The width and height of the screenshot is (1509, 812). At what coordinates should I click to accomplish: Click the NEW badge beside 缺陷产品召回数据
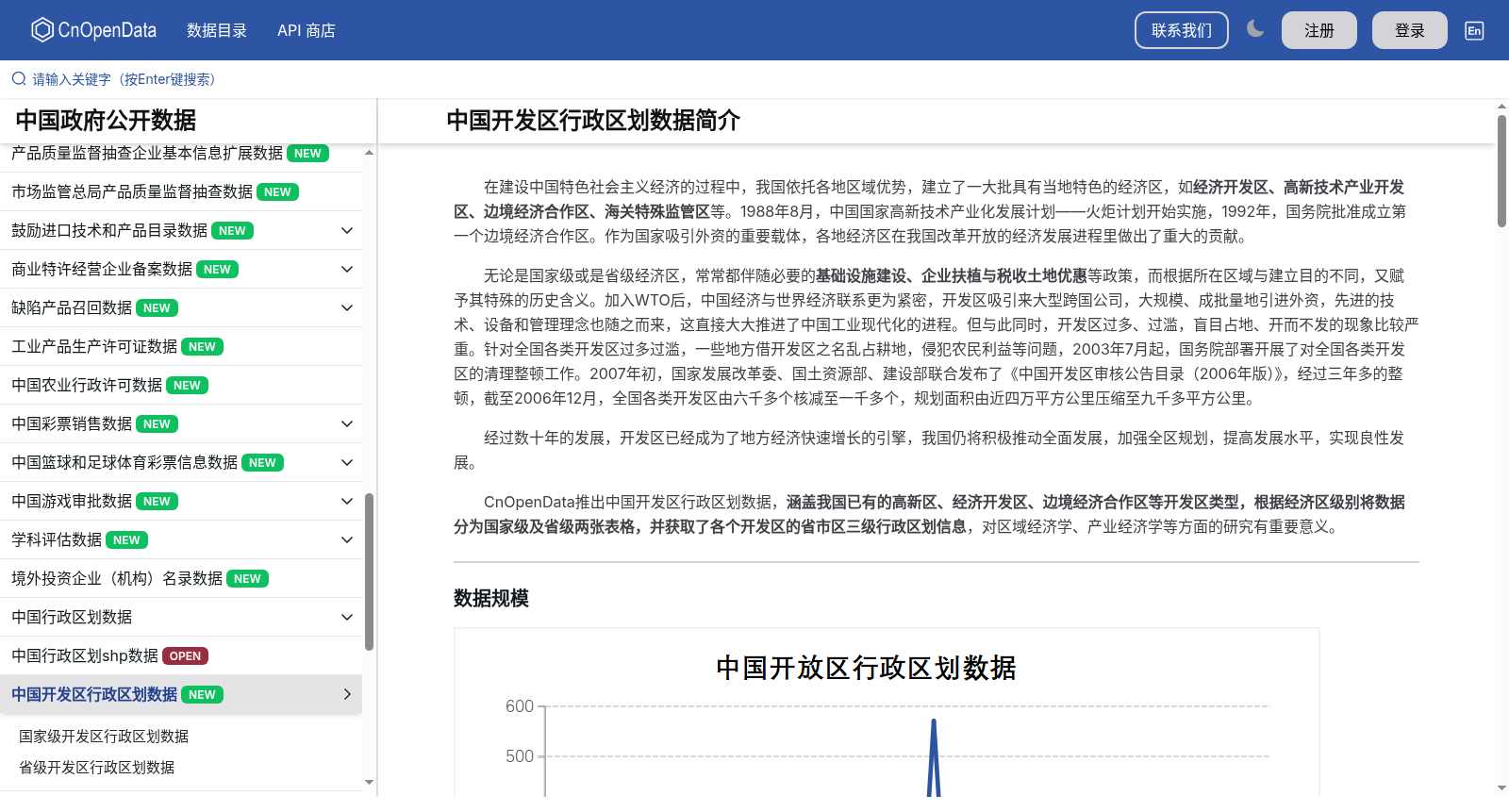(157, 308)
